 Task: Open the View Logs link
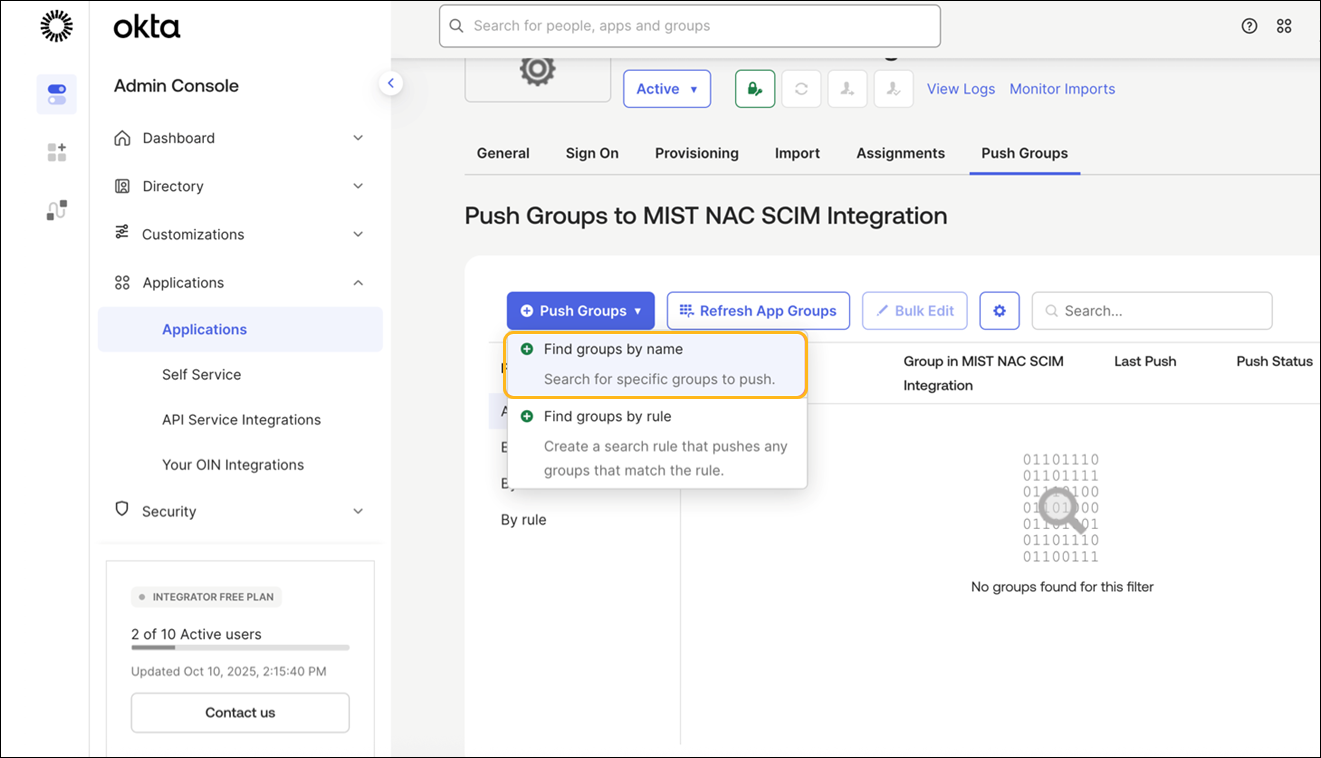960,89
